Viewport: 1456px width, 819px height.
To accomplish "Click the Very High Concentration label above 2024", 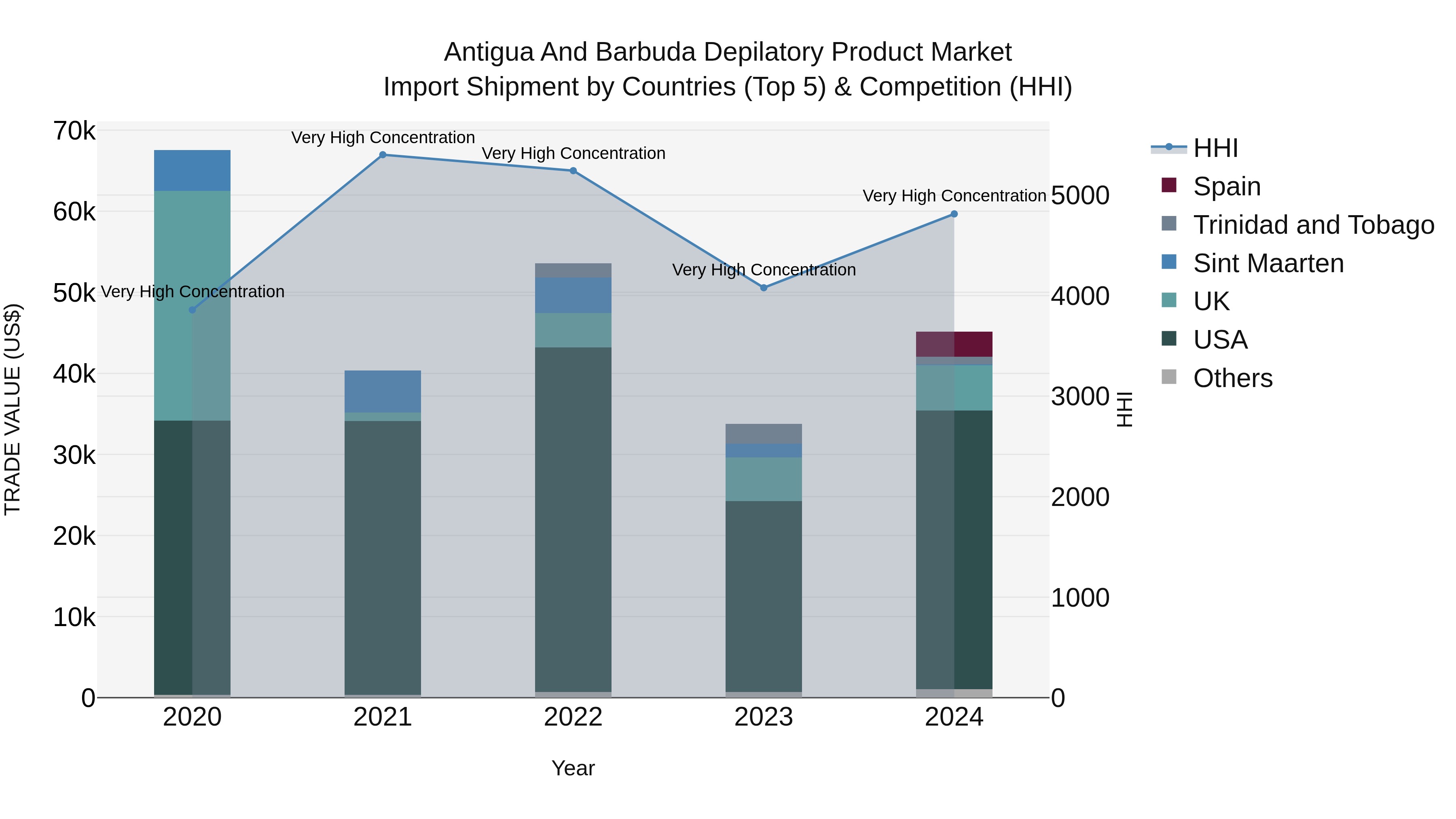I will click(x=954, y=196).
